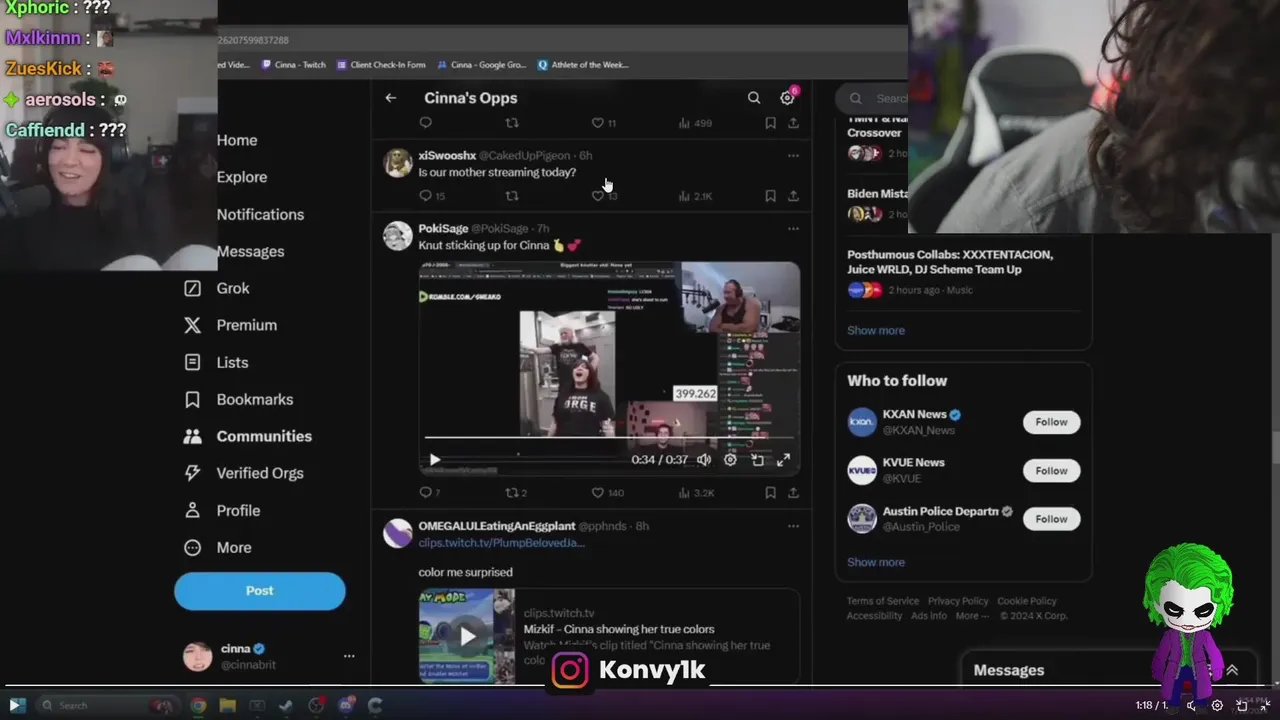1280x720 pixels.
Task: Select Communities in the sidebar
Action: click(248, 436)
